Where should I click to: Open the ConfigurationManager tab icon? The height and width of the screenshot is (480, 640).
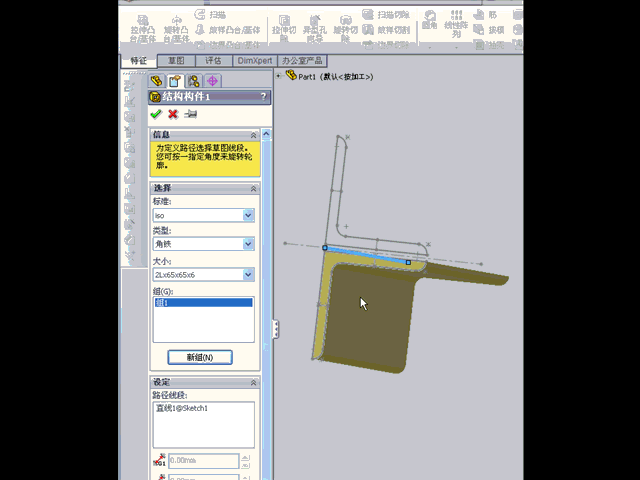(193, 81)
